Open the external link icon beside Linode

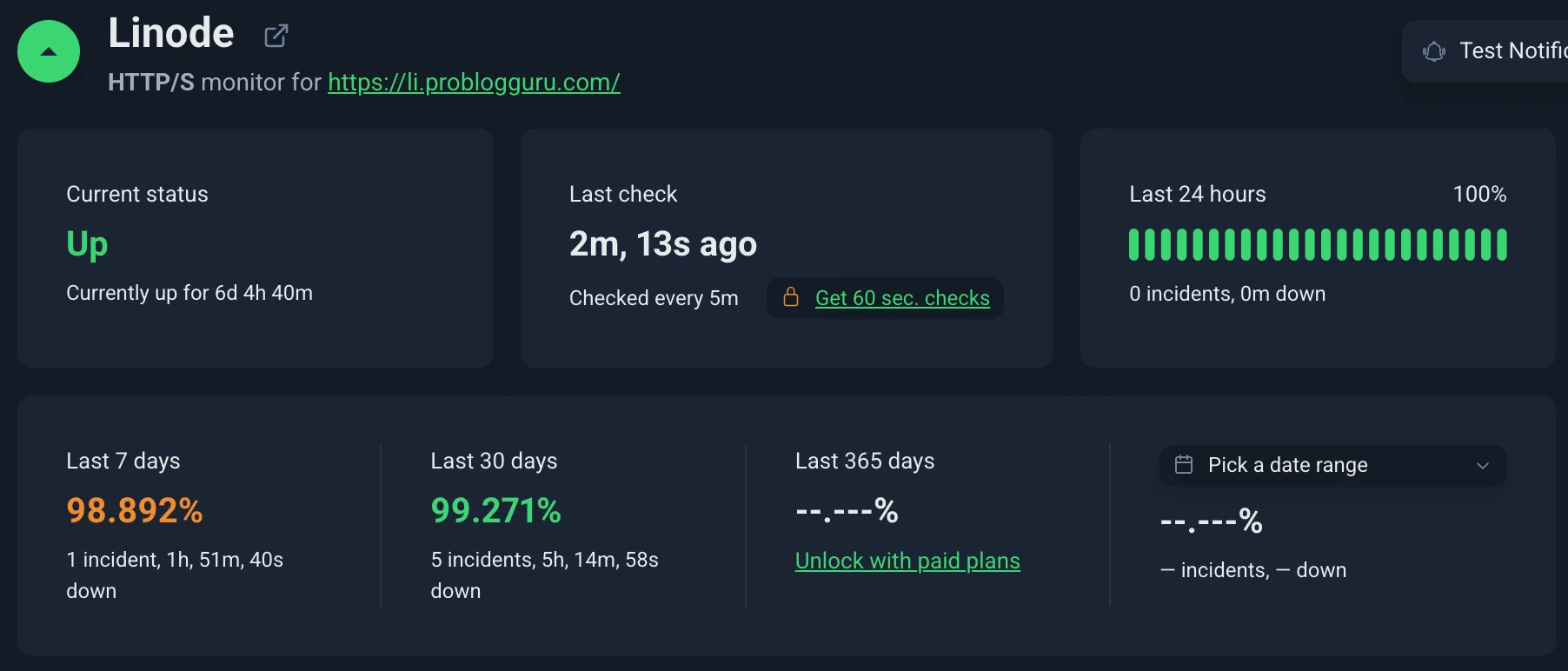pyautogui.click(x=276, y=36)
